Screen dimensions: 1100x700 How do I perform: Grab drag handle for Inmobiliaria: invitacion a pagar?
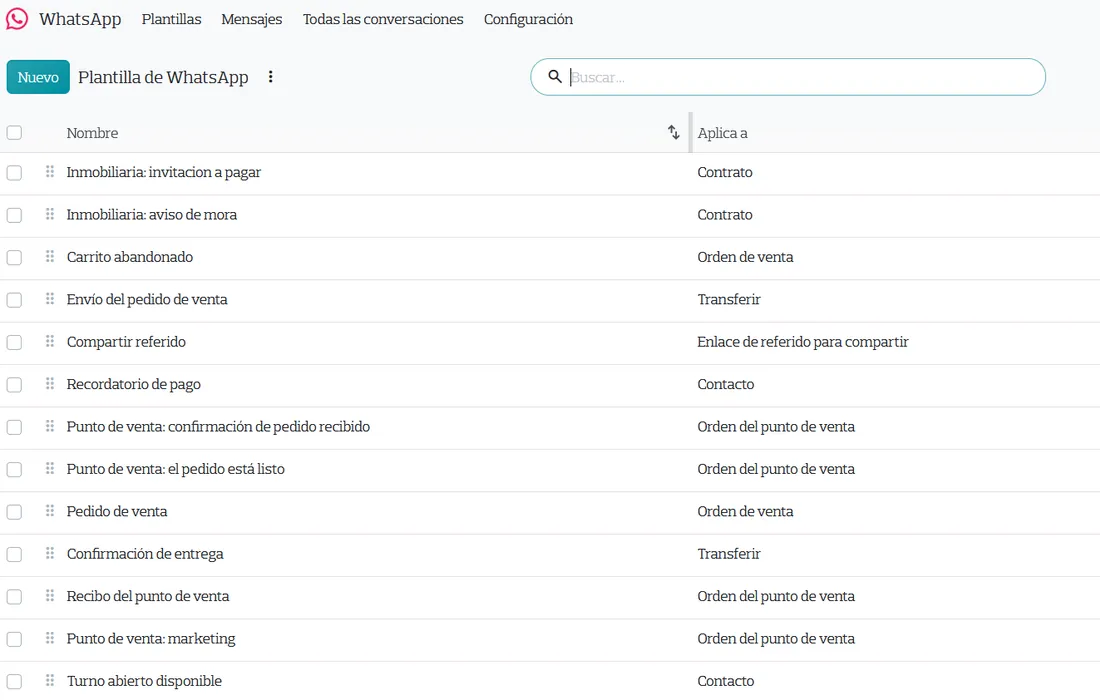click(50, 172)
